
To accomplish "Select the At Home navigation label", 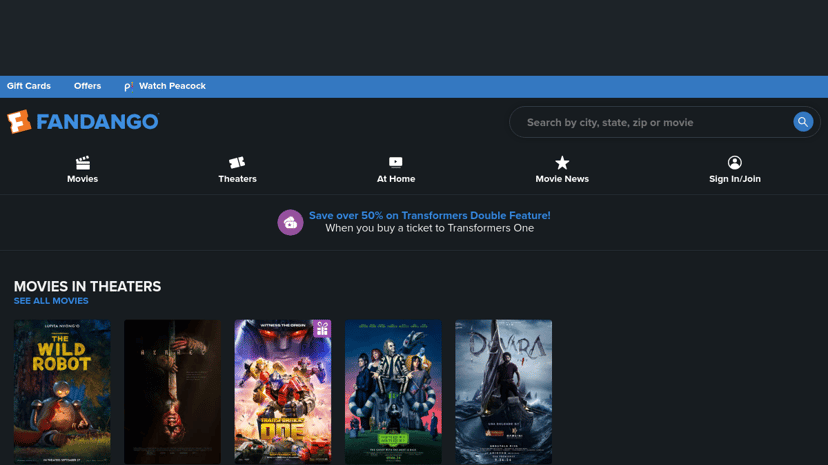I will (x=396, y=179).
